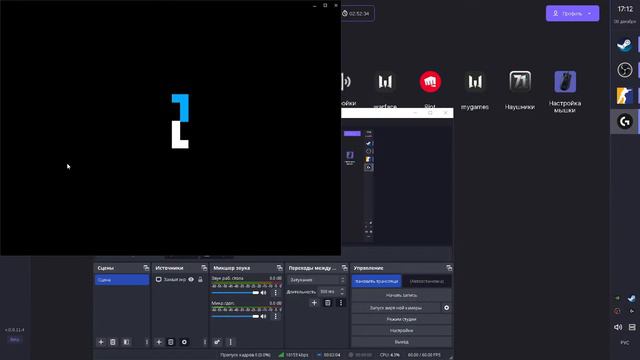Undock the Микшер звука panel

280,268
